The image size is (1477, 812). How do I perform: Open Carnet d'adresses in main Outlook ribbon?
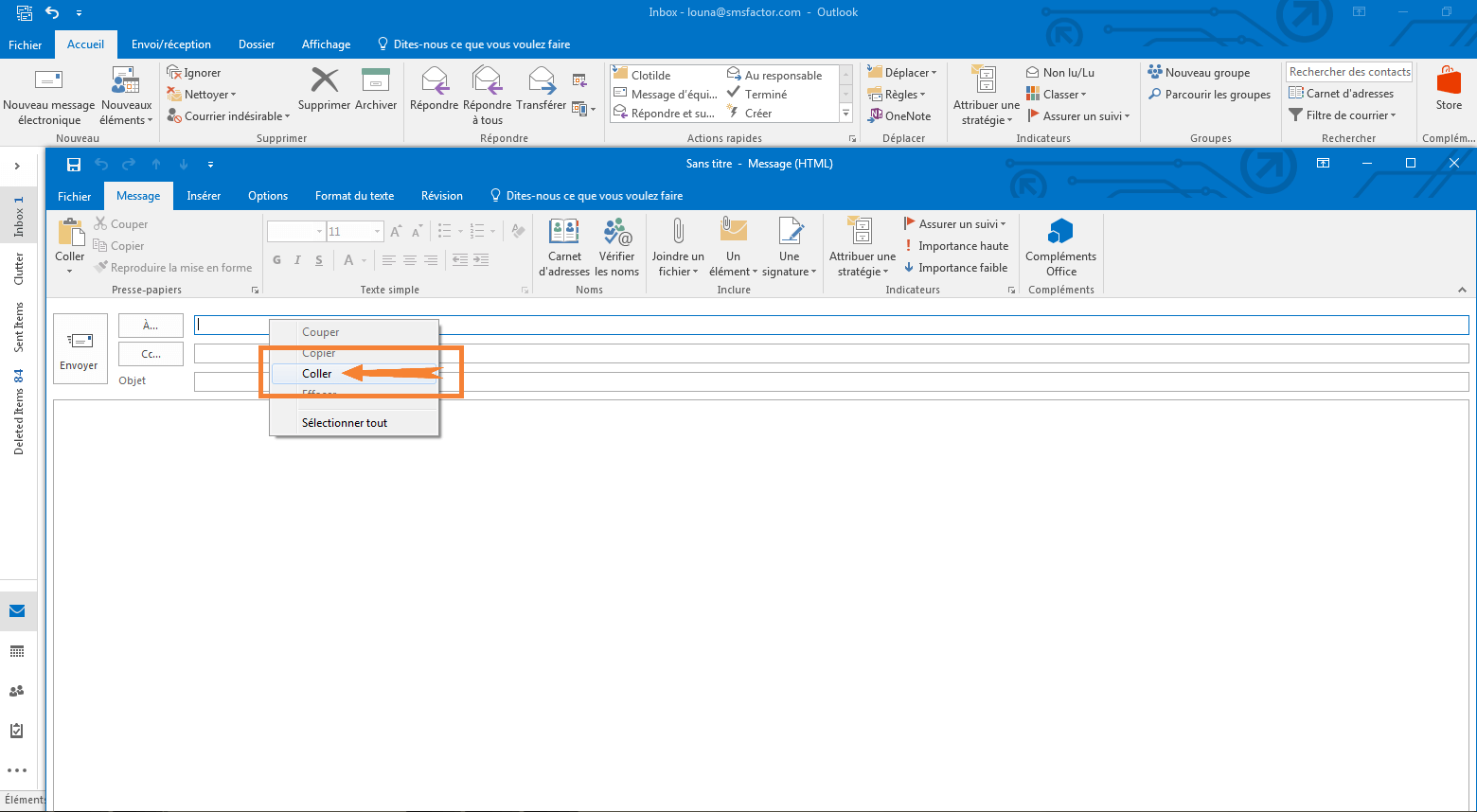click(1342, 94)
